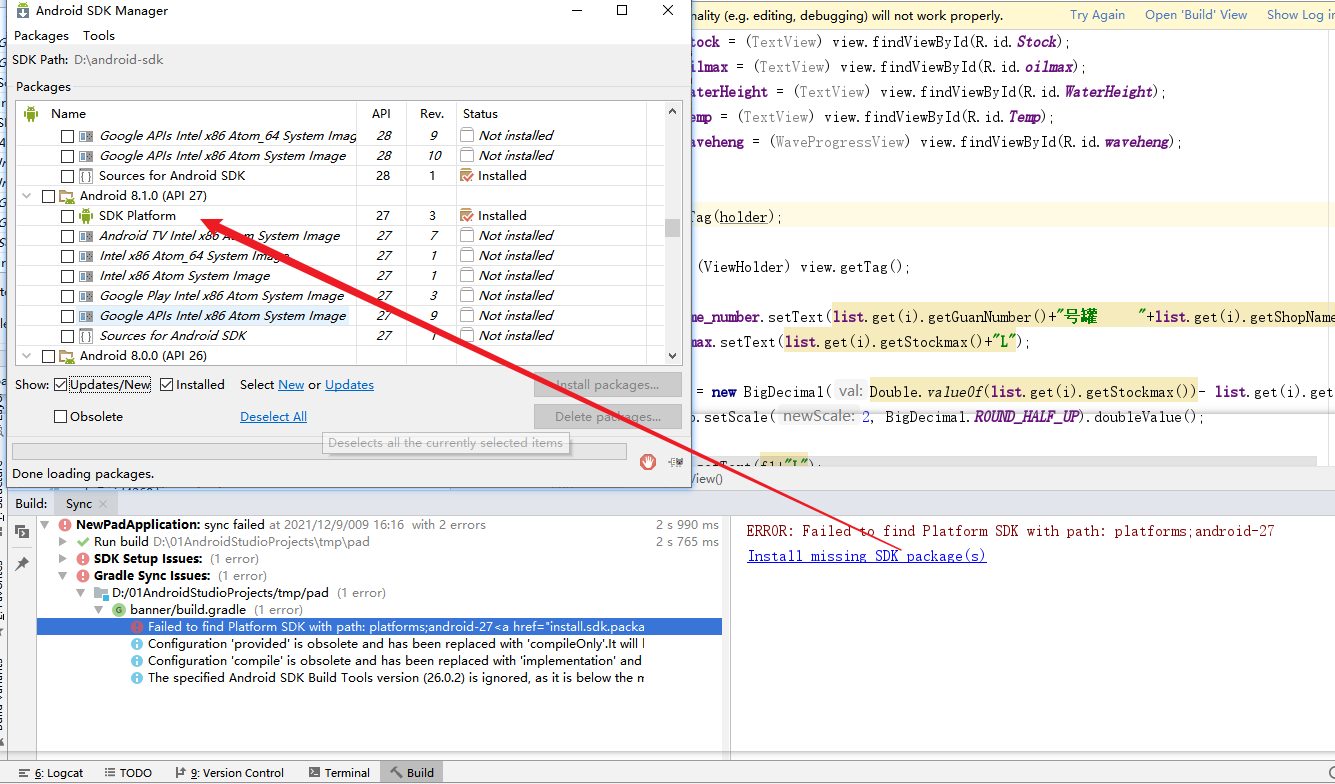Click the Pin Tab pushpin icon

point(22,564)
